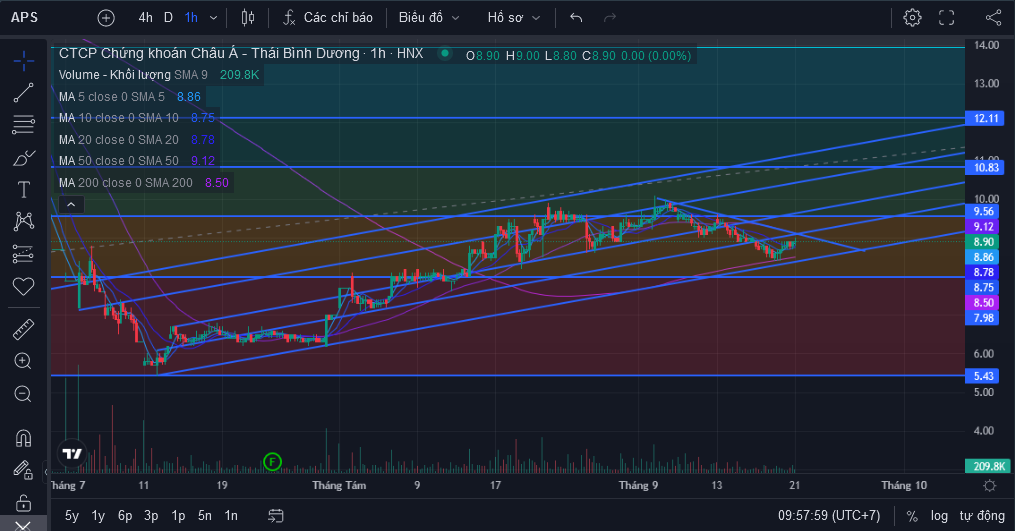The image size is (1015, 531).
Task: Select the MA 50 close SMA legend
Action: pos(136,161)
